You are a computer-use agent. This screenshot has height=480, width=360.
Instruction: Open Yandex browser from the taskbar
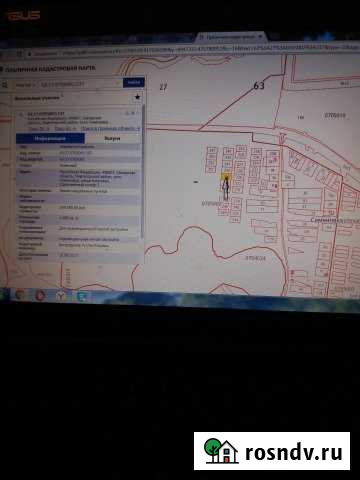pyautogui.click(x=61, y=295)
